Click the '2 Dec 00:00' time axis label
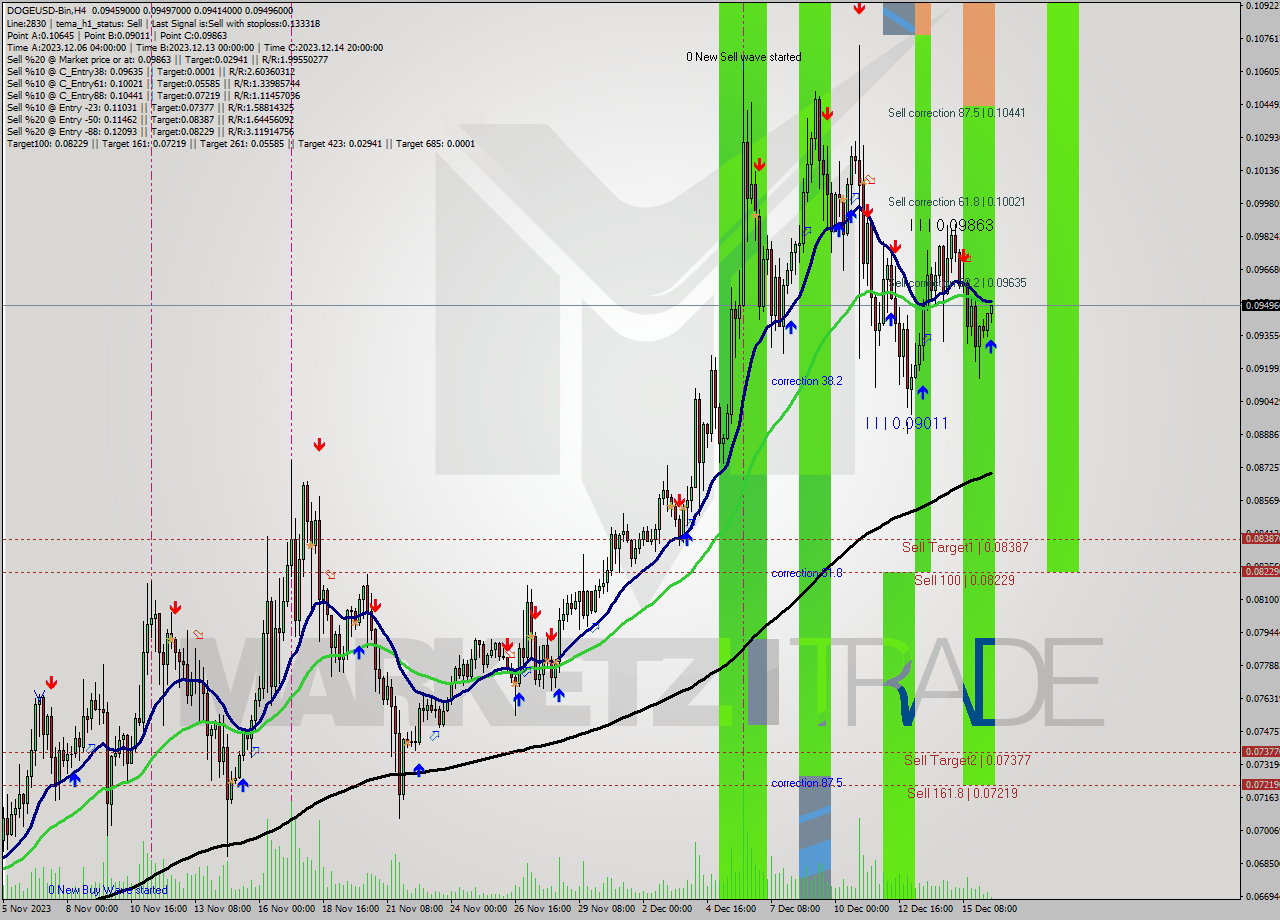 (667, 910)
